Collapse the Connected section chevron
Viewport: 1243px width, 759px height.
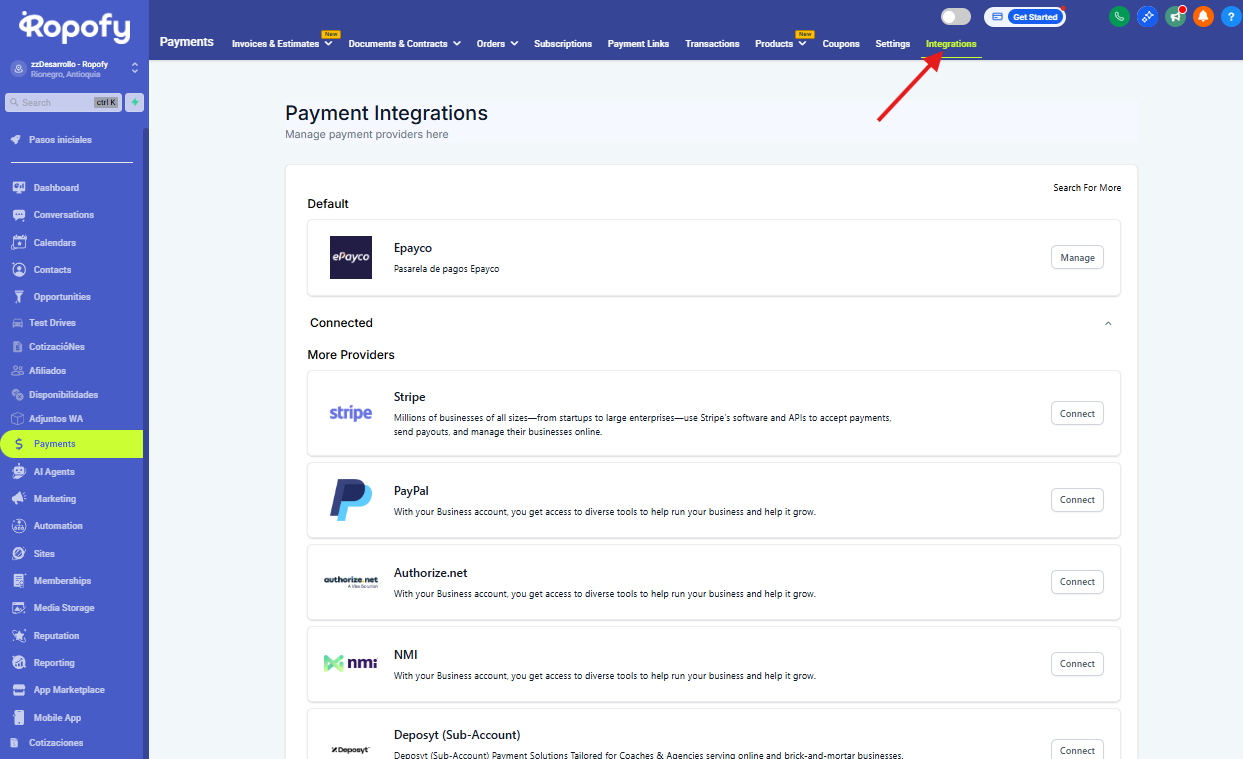point(1107,323)
